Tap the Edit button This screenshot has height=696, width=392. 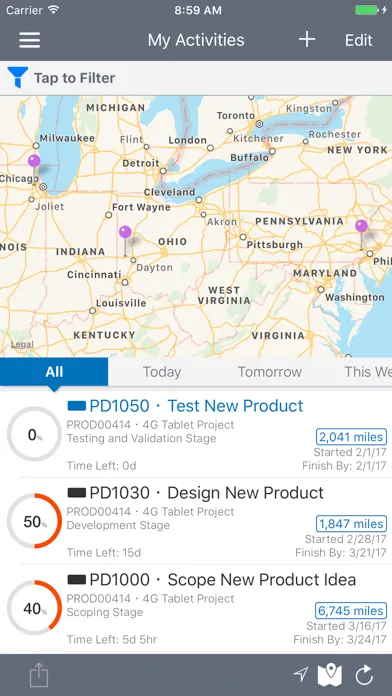(x=359, y=40)
